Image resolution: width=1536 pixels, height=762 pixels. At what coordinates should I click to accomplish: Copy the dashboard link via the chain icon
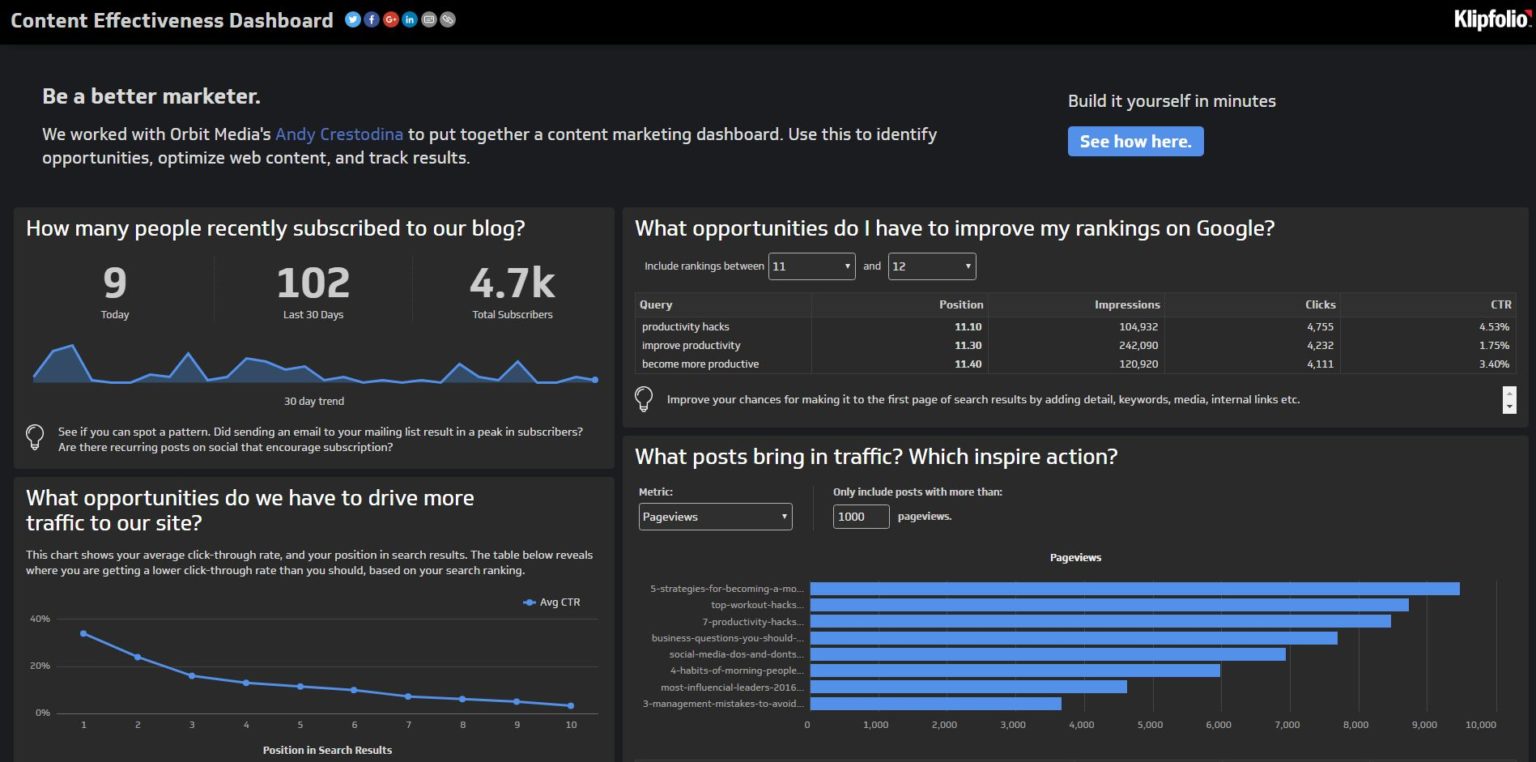coord(447,19)
